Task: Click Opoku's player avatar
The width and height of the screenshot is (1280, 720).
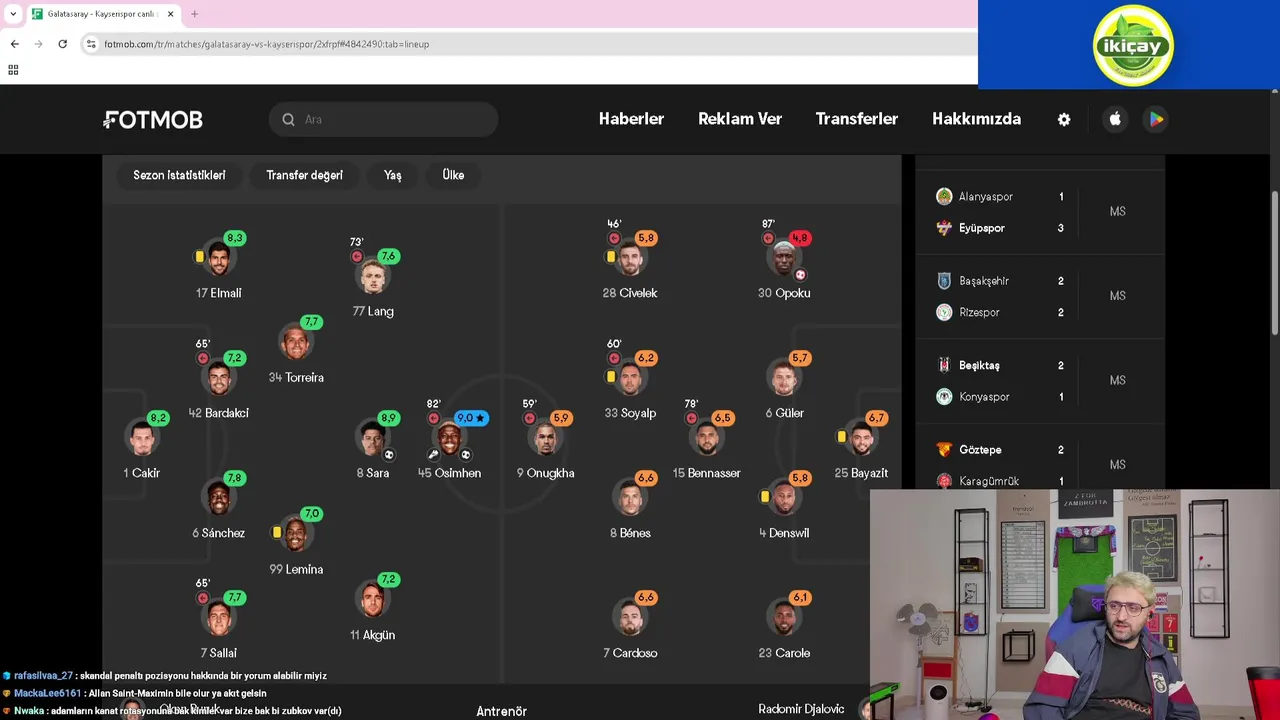Action: pyautogui.click(x=784, y=258)
